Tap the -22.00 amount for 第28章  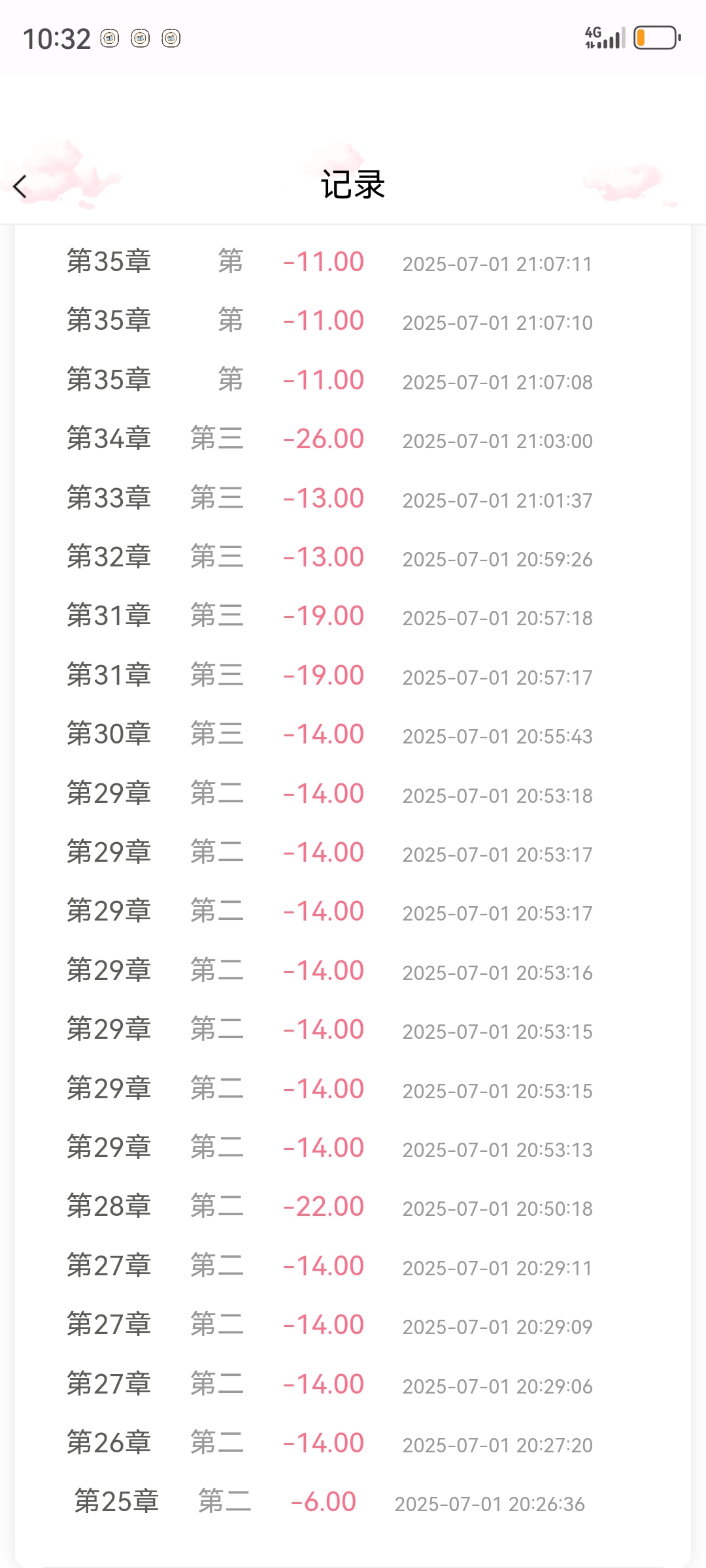pyautogui.click(x=323, y=1207)
